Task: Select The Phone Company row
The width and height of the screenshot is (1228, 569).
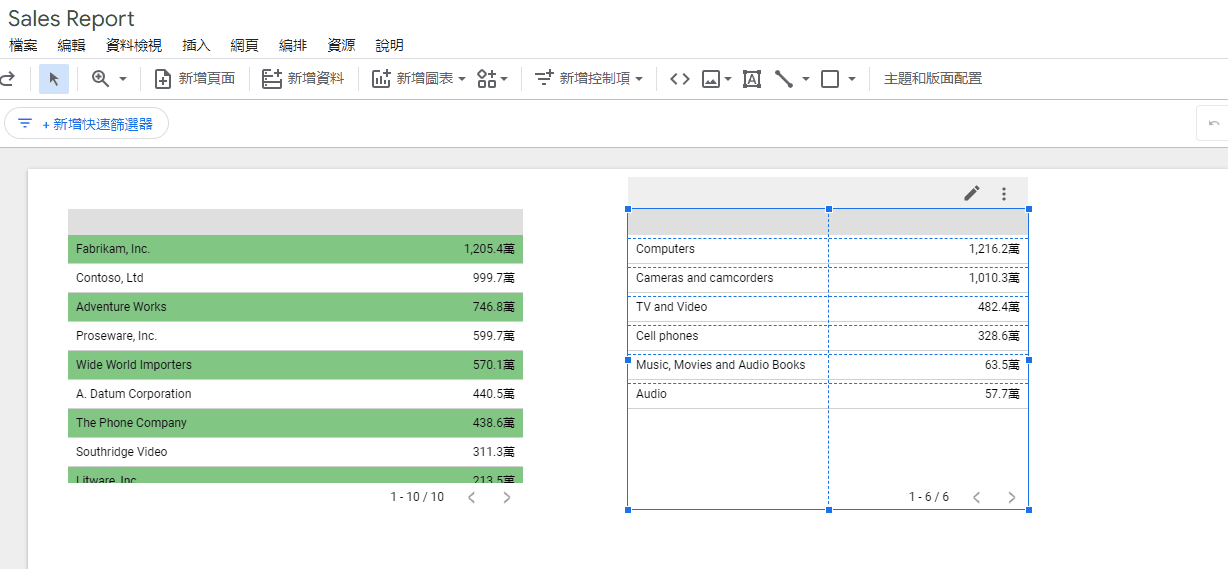Action: coord(295,423)
